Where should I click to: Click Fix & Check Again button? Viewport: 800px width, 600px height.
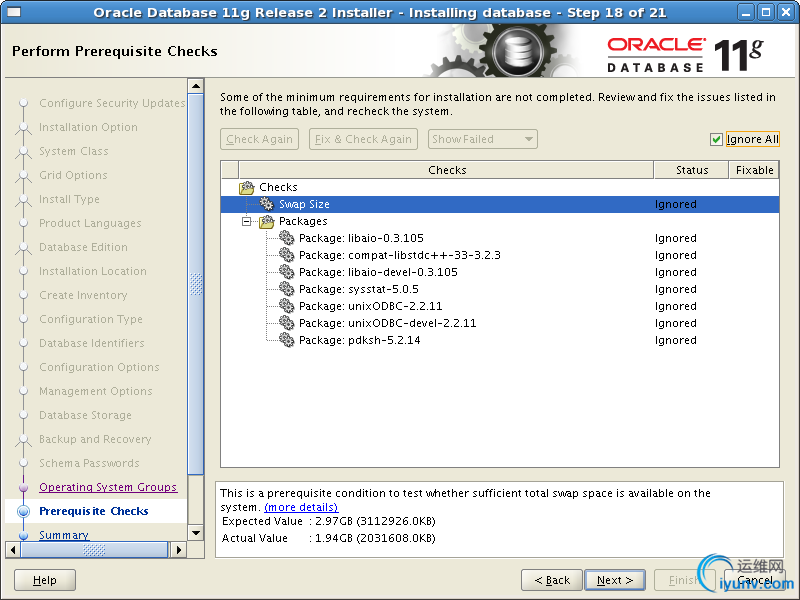point(363,139)
